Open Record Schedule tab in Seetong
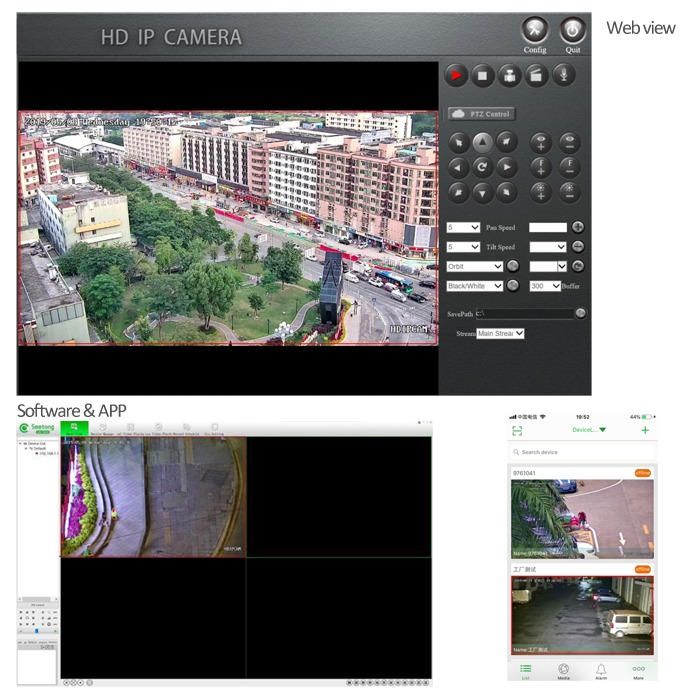The width and height of the screenshot is (700, 700). pyautogui.click(x=187, y=429)
